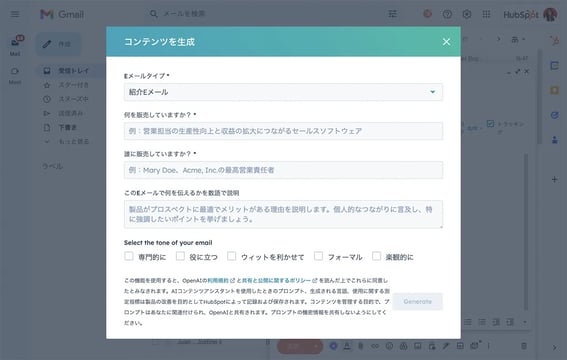Open the Gmail main menu hamburger

15,14
